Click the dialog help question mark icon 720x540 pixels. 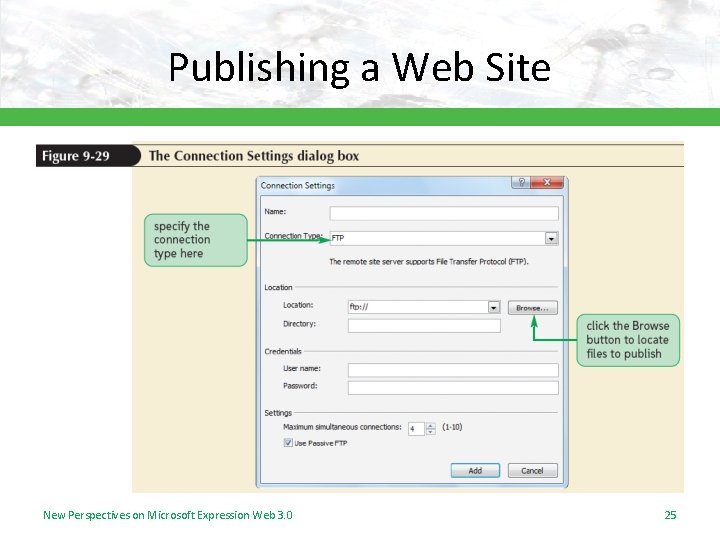tap(521, 182)
